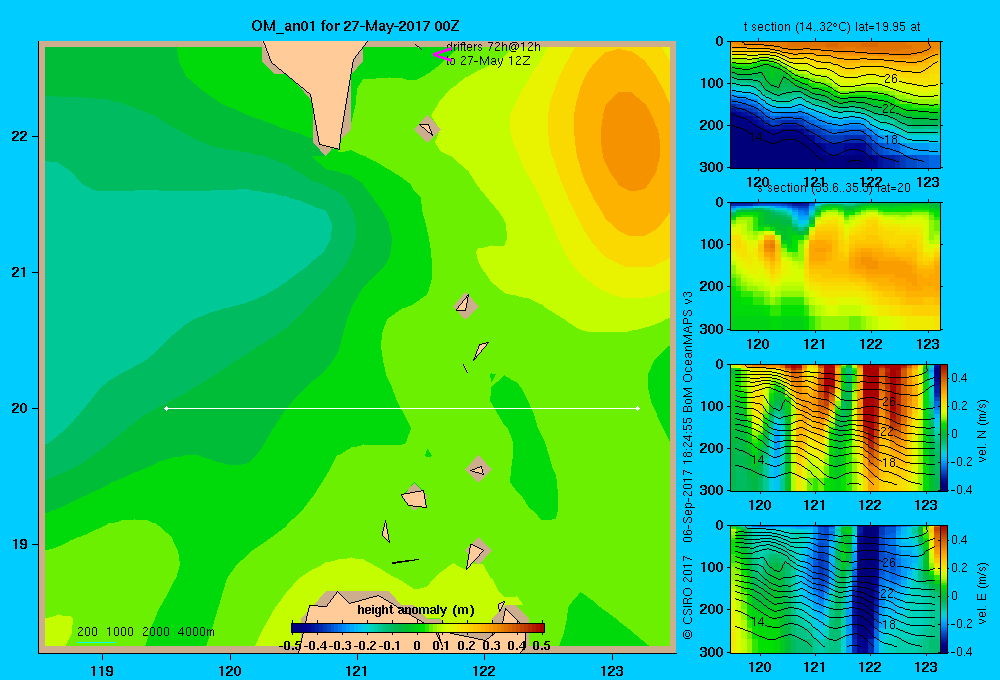Click the 't section (14..32°C) lat=19.95' title

coord(832,27)
